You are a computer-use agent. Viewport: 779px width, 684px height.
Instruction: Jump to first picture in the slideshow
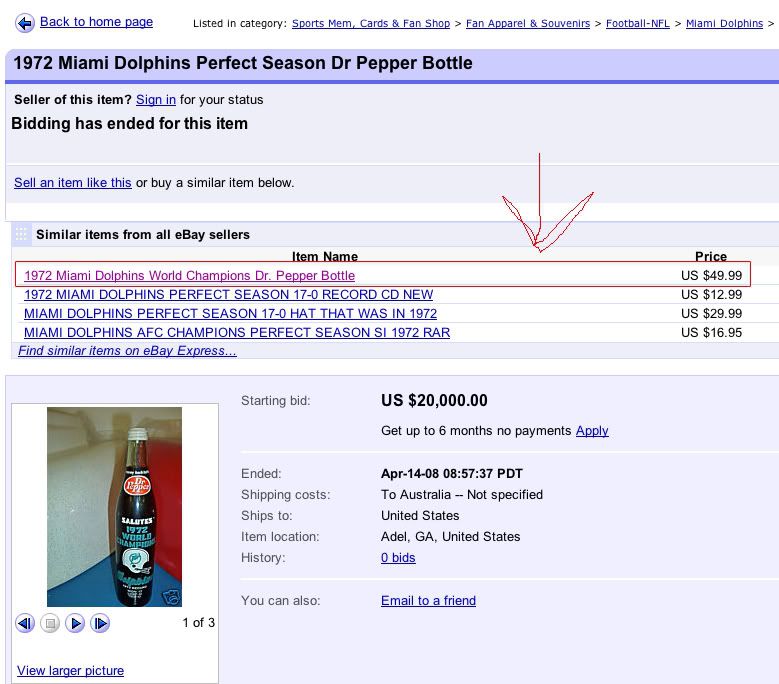(25, 623)
